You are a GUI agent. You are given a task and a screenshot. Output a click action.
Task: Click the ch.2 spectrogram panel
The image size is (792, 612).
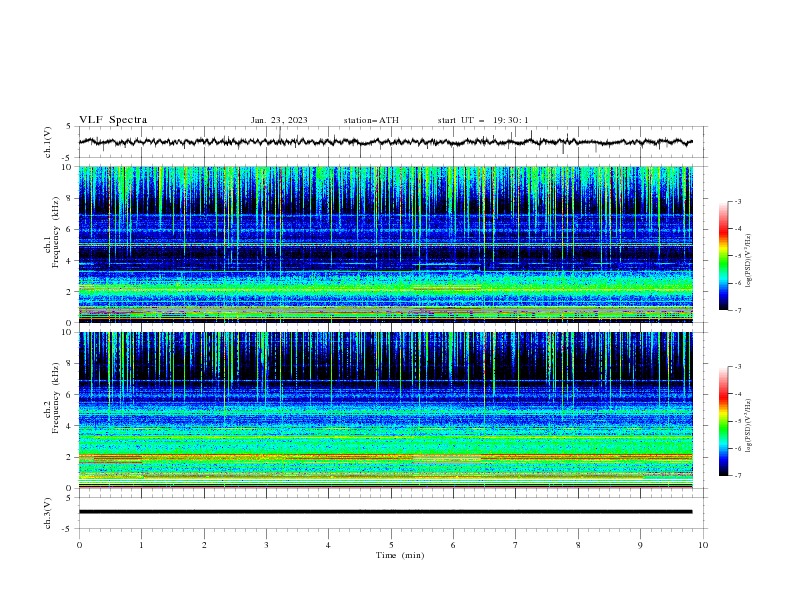(x=385, y=410)
